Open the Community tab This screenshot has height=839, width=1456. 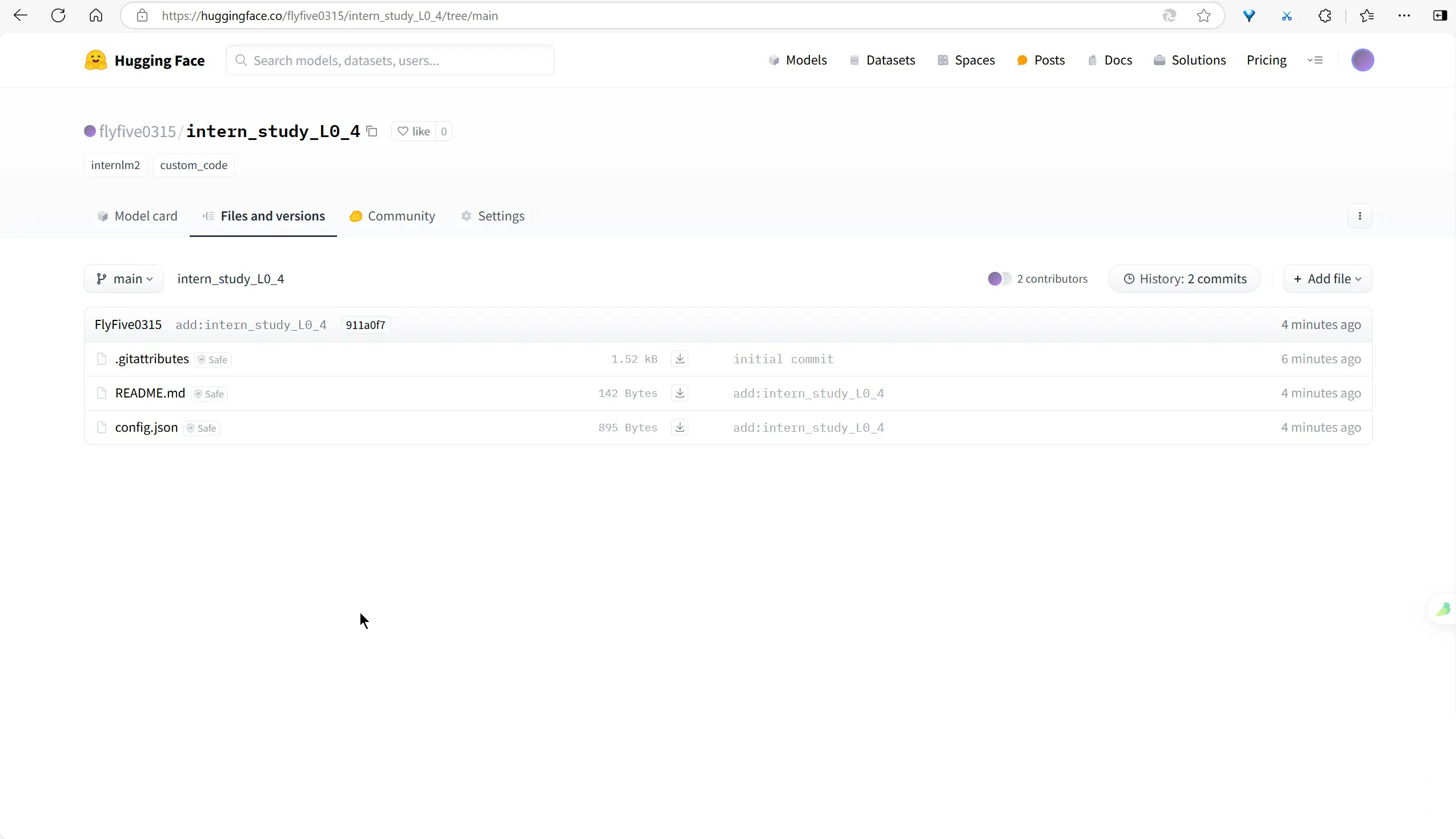click(x=392, y=216)
